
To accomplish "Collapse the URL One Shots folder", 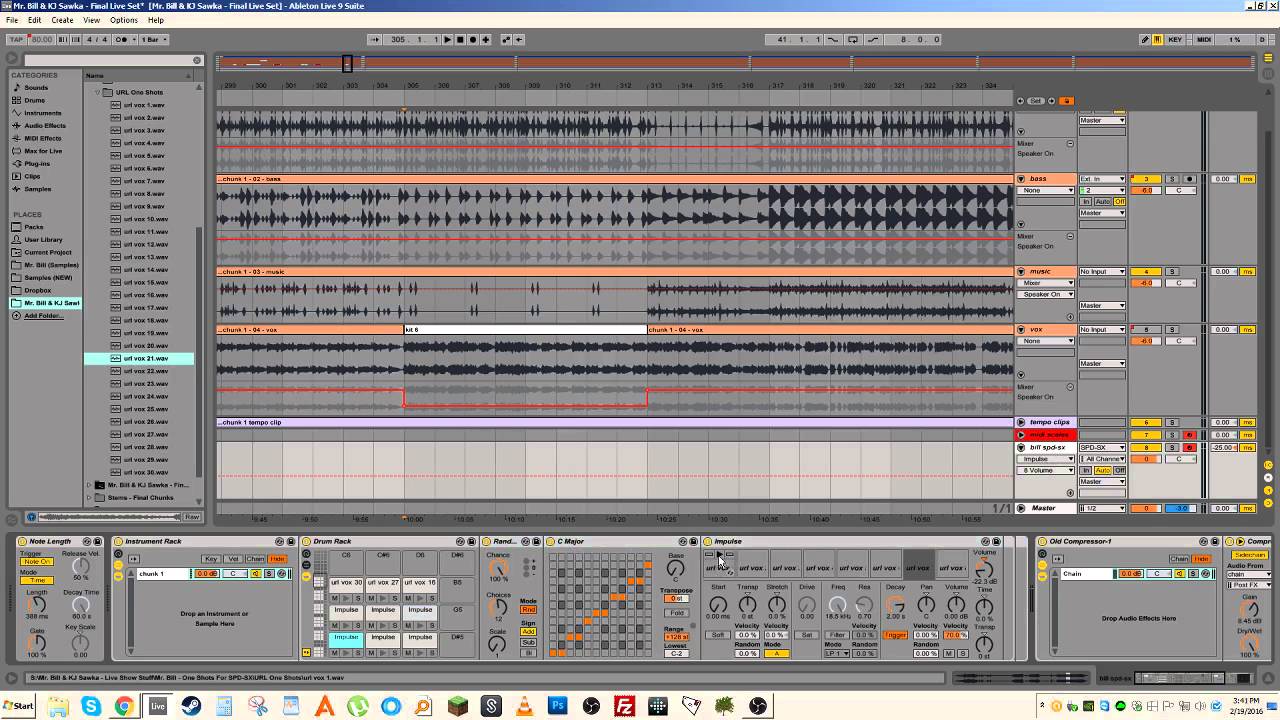I will (x=99, y=92).
